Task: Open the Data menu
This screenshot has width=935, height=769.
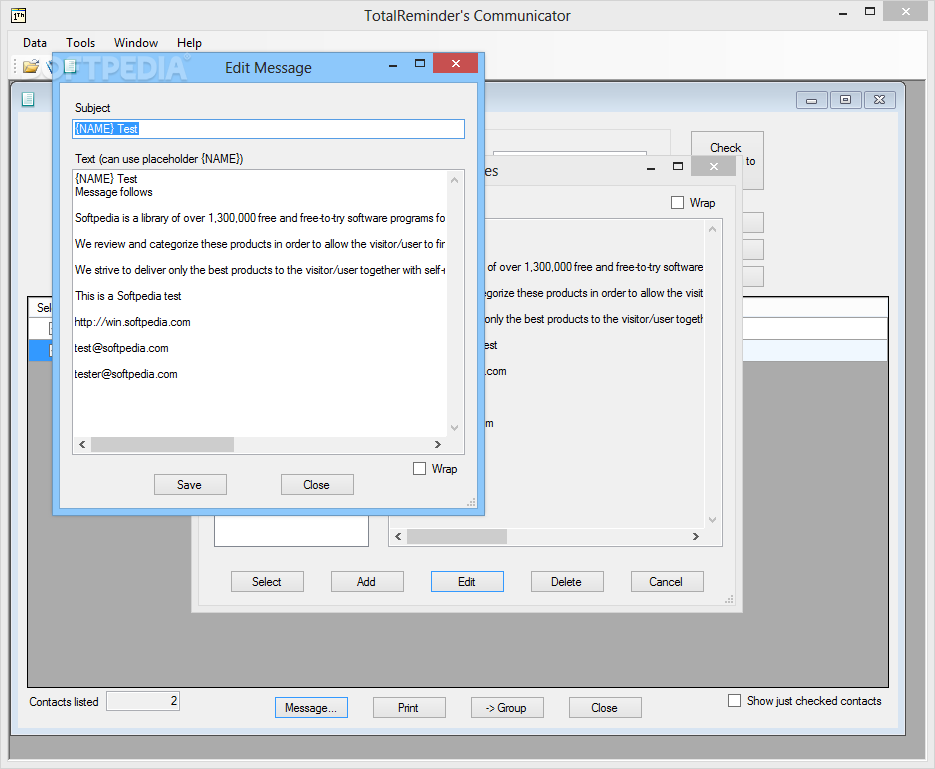Action: [35, 43]
